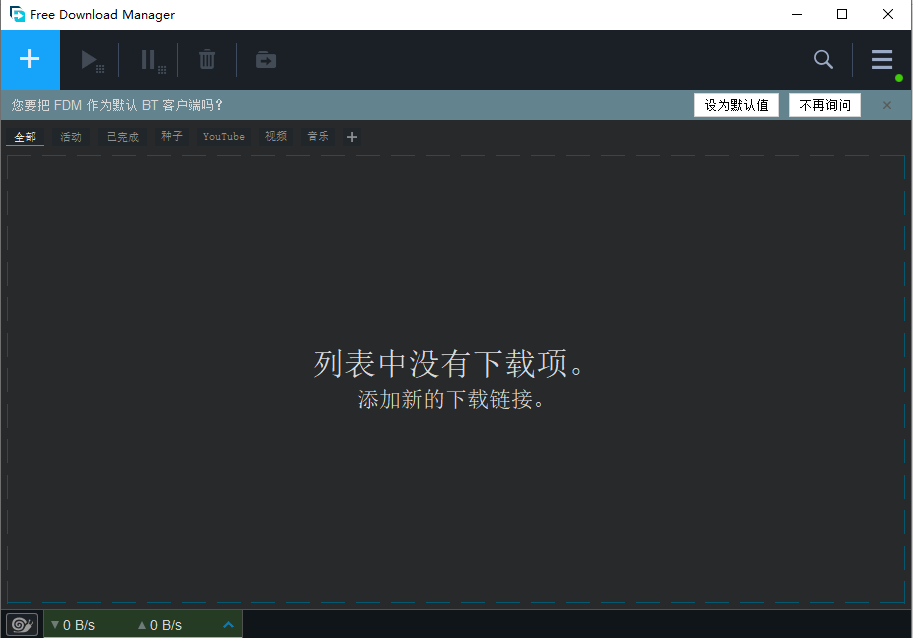This screenshot has width=913, height=638.
Task: Switch to the YouTube tab
Action: pos(223,136)
